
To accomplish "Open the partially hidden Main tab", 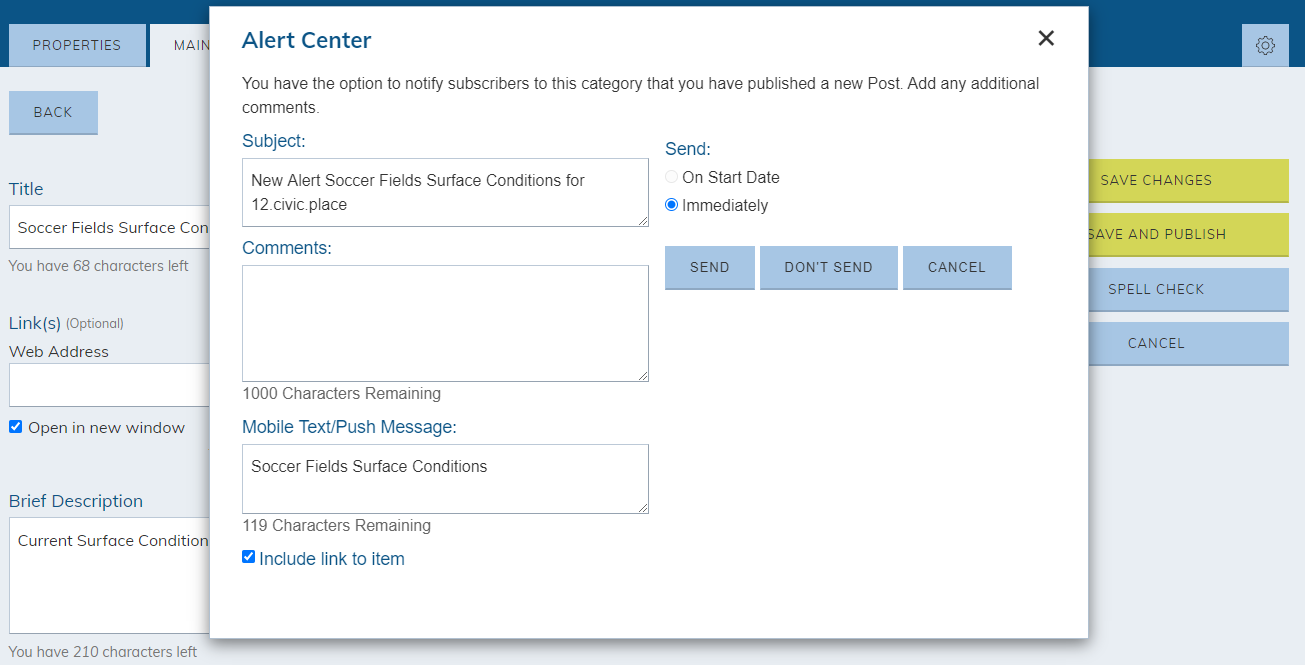I will coord(180,45).
